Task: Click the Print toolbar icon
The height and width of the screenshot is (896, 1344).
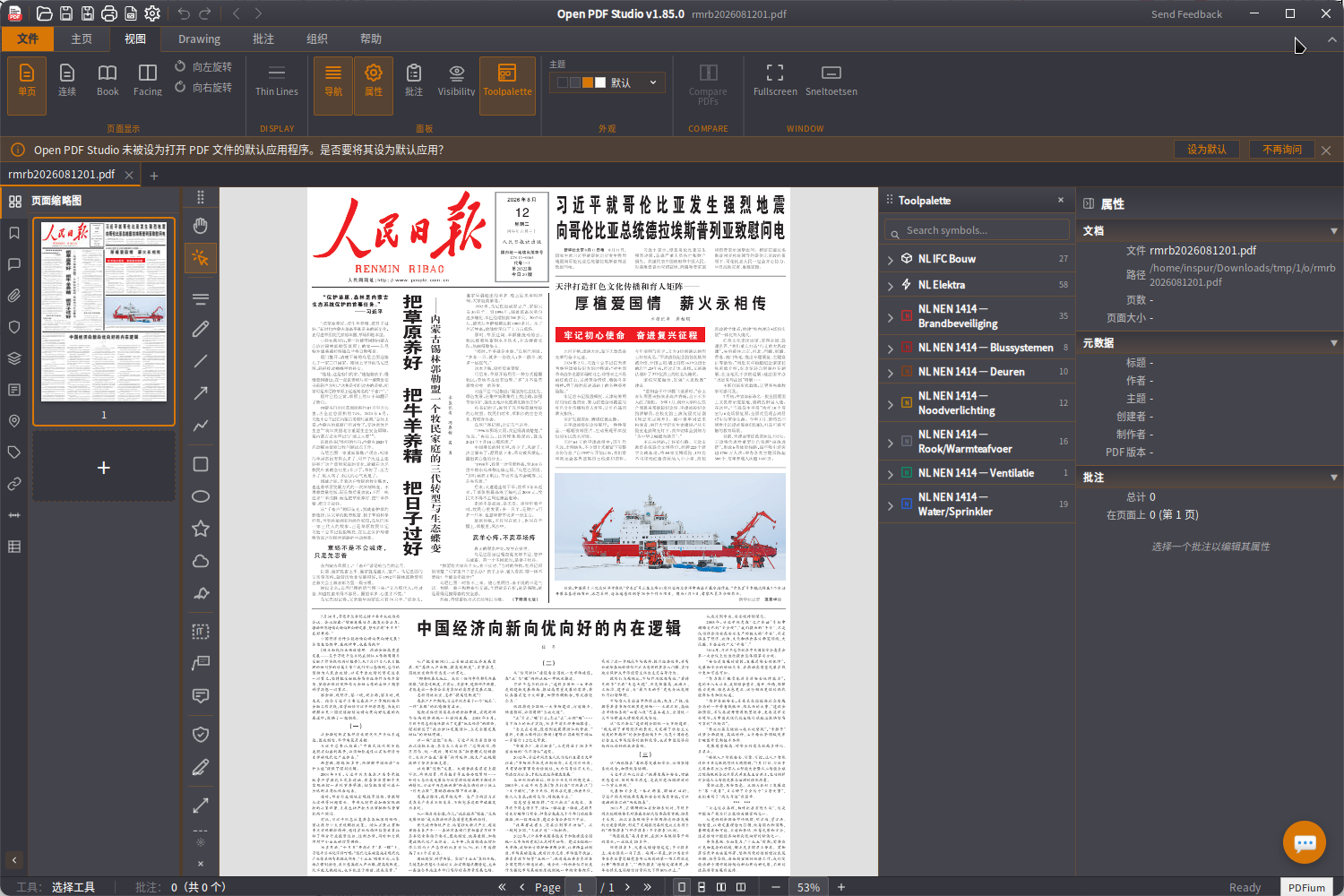Action: [109, 13]
